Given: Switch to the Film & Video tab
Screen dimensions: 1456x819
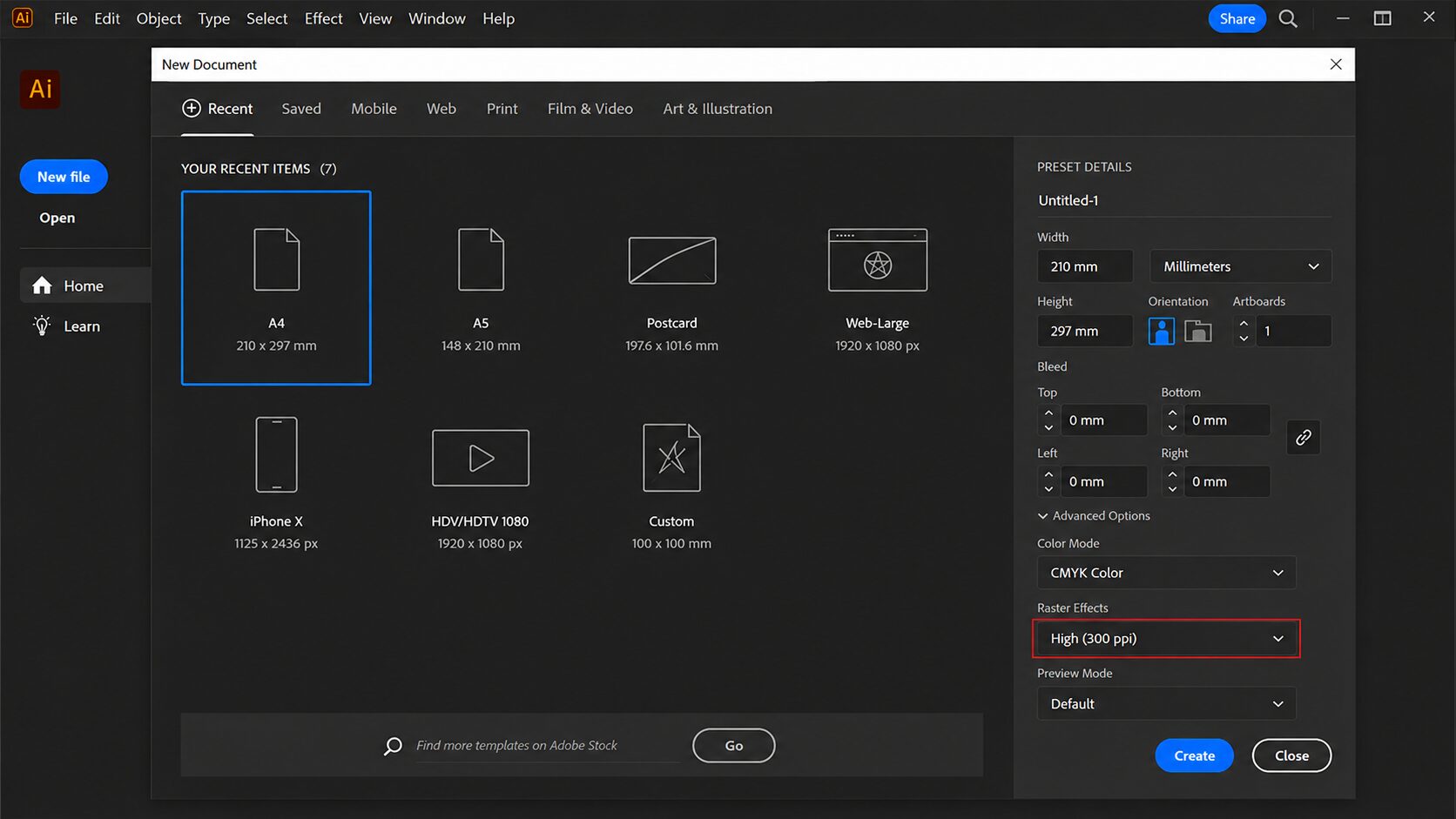Looking at the screenshot, I should 590,109.
